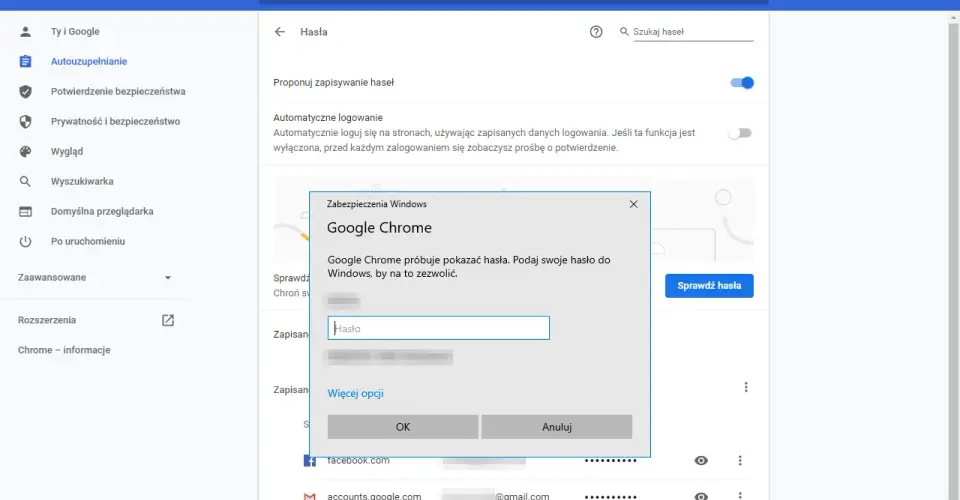Viewport: 960px width, 500px height.
Task: Open Chrome – informacje page
Action: [64, 350]
